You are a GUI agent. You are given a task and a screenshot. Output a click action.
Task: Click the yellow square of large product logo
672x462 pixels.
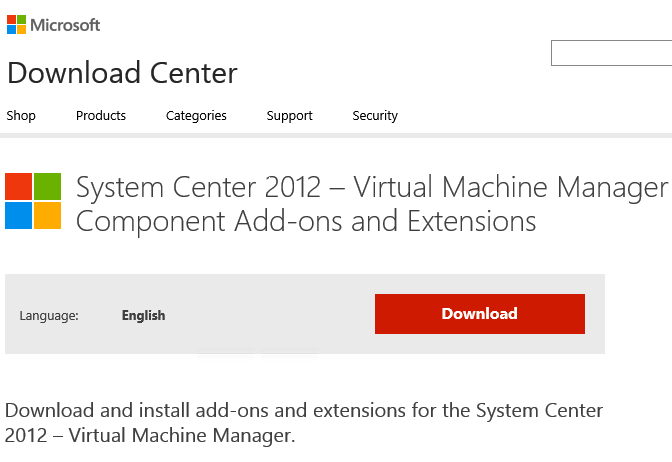click(47, 215)
